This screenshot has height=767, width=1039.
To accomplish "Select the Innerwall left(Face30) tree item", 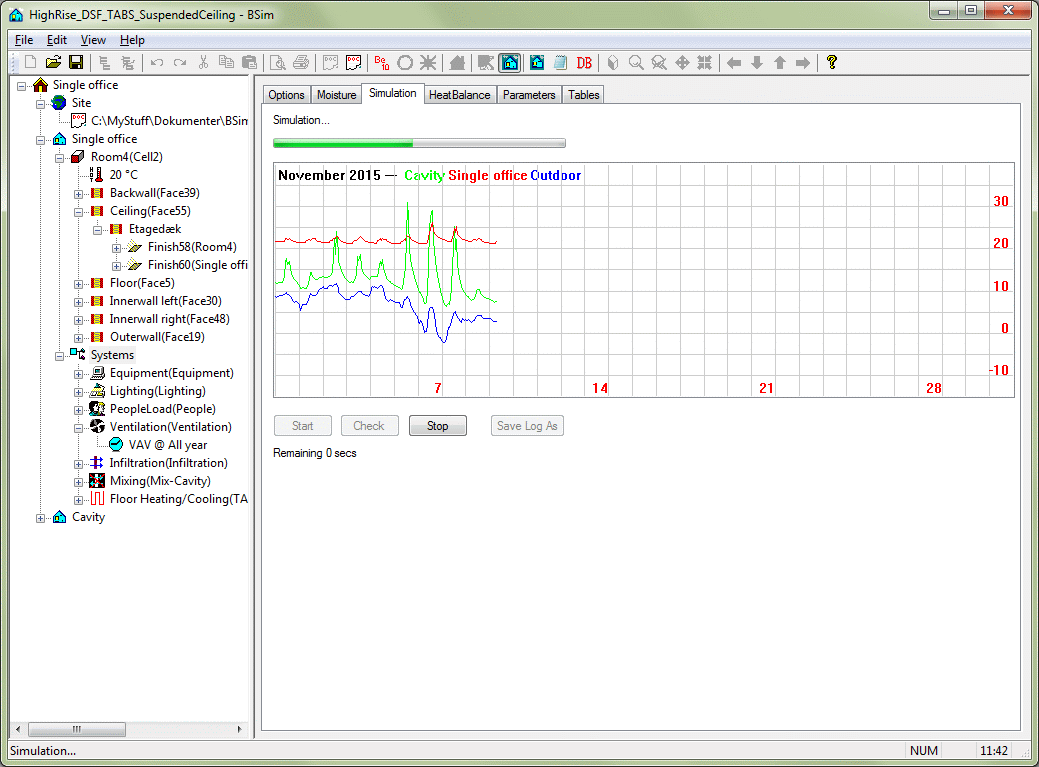I will (166, 301).
